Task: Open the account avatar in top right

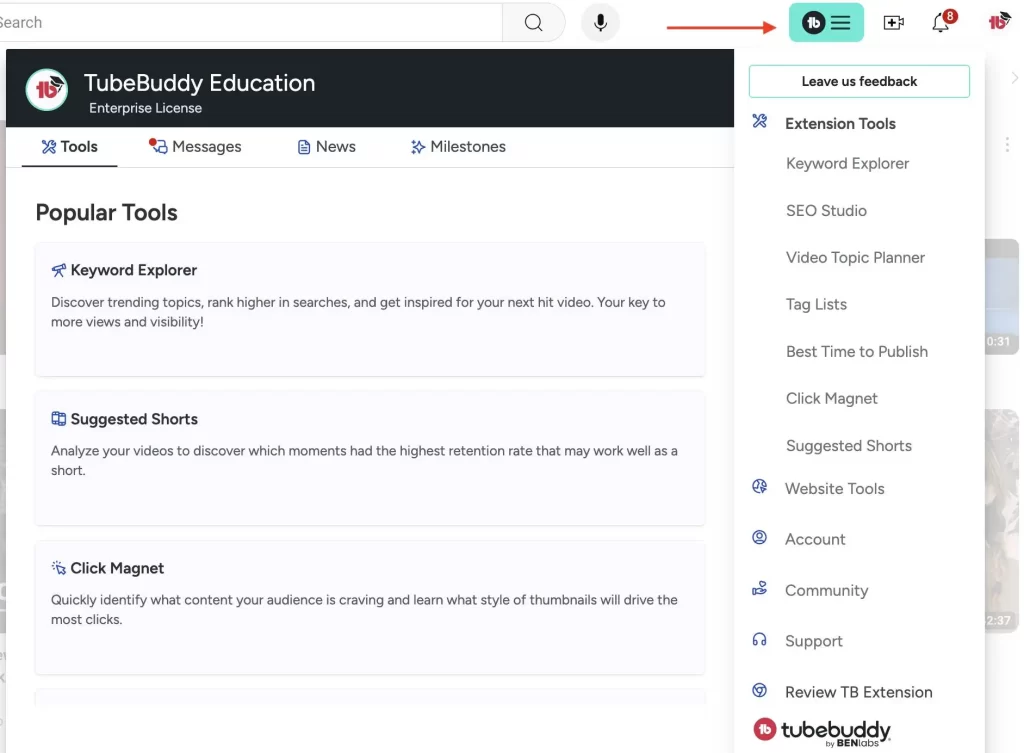Action: click(999, 22)
